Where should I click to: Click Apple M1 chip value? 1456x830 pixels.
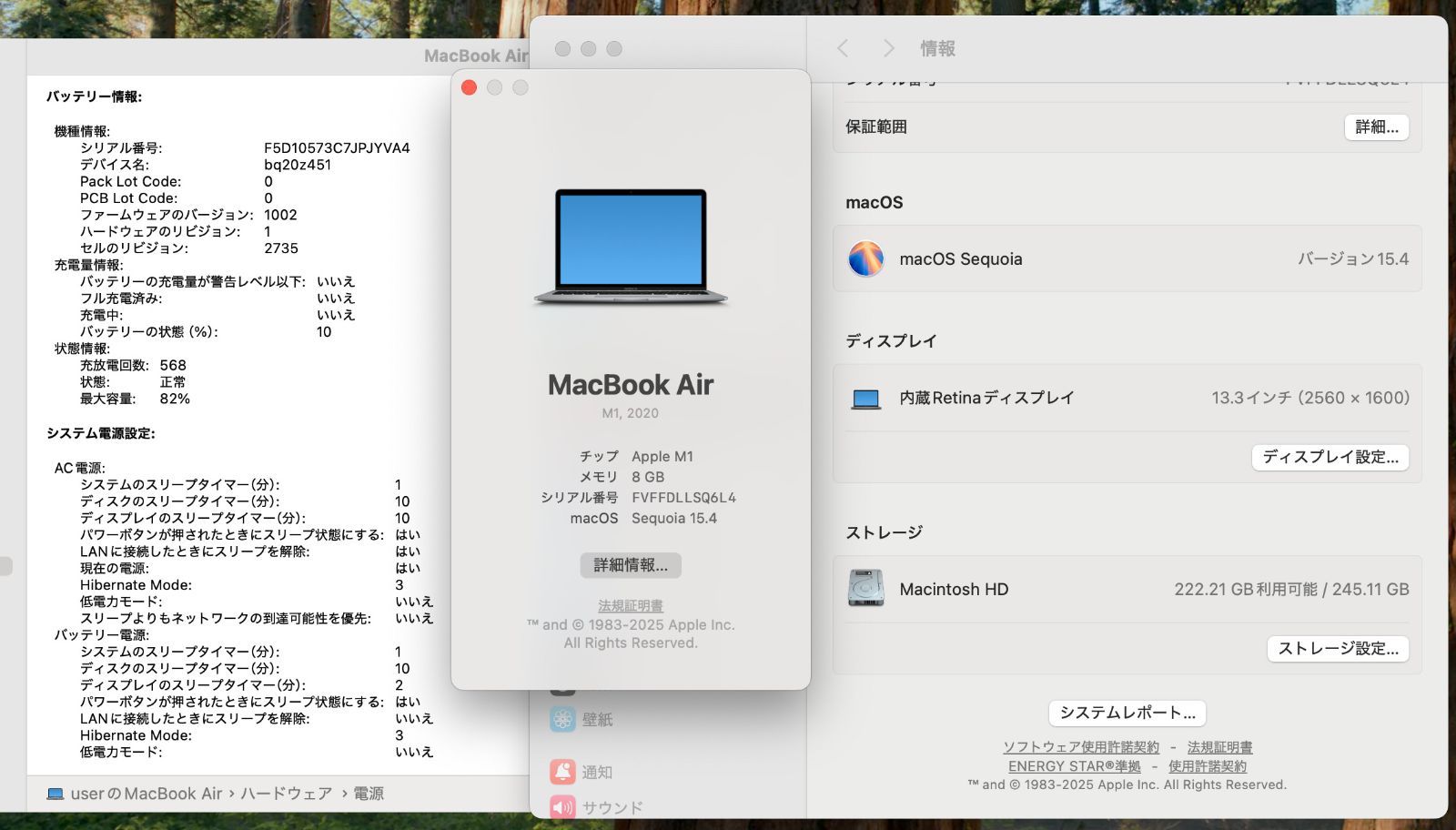point(662,457)
